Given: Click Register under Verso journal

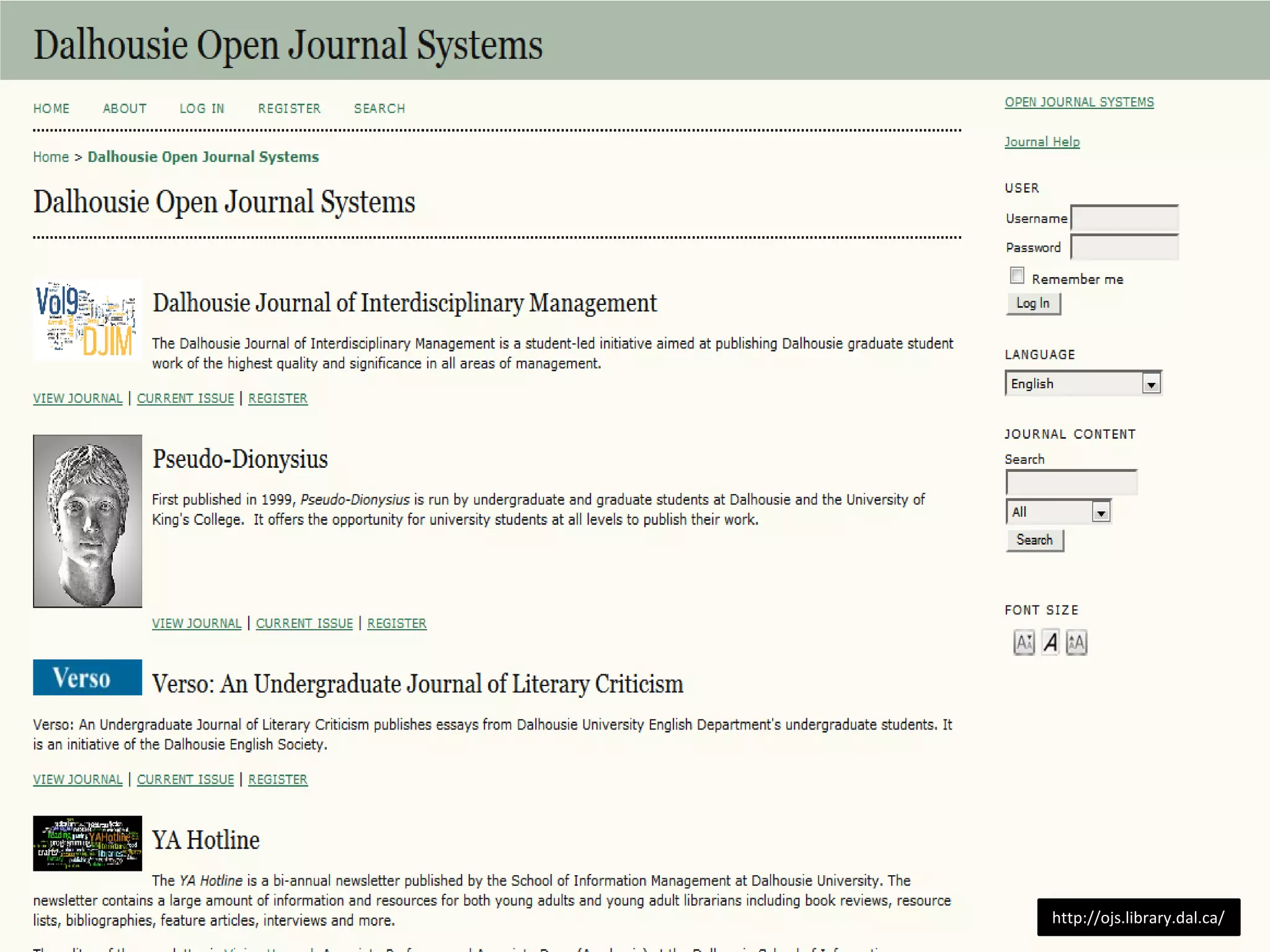Looking at the screenshot, I should 278,780.
